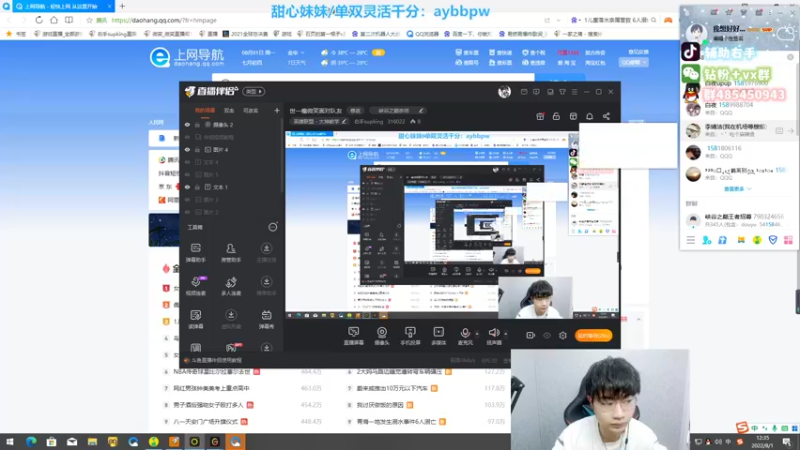Open the mode switch pill beside app logo
Viewport: 800px width, 450px height.
point(254,91)
